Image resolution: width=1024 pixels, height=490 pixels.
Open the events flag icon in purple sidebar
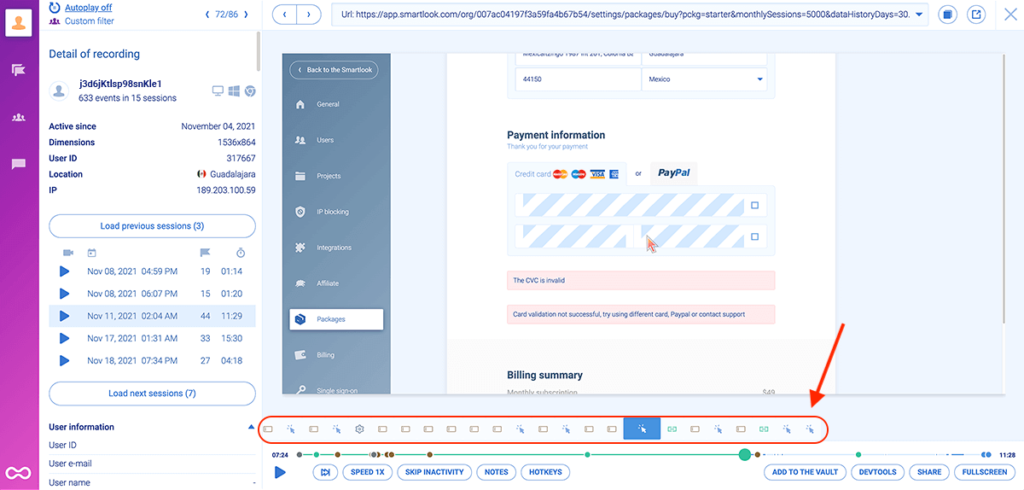(x=18, y=70)
